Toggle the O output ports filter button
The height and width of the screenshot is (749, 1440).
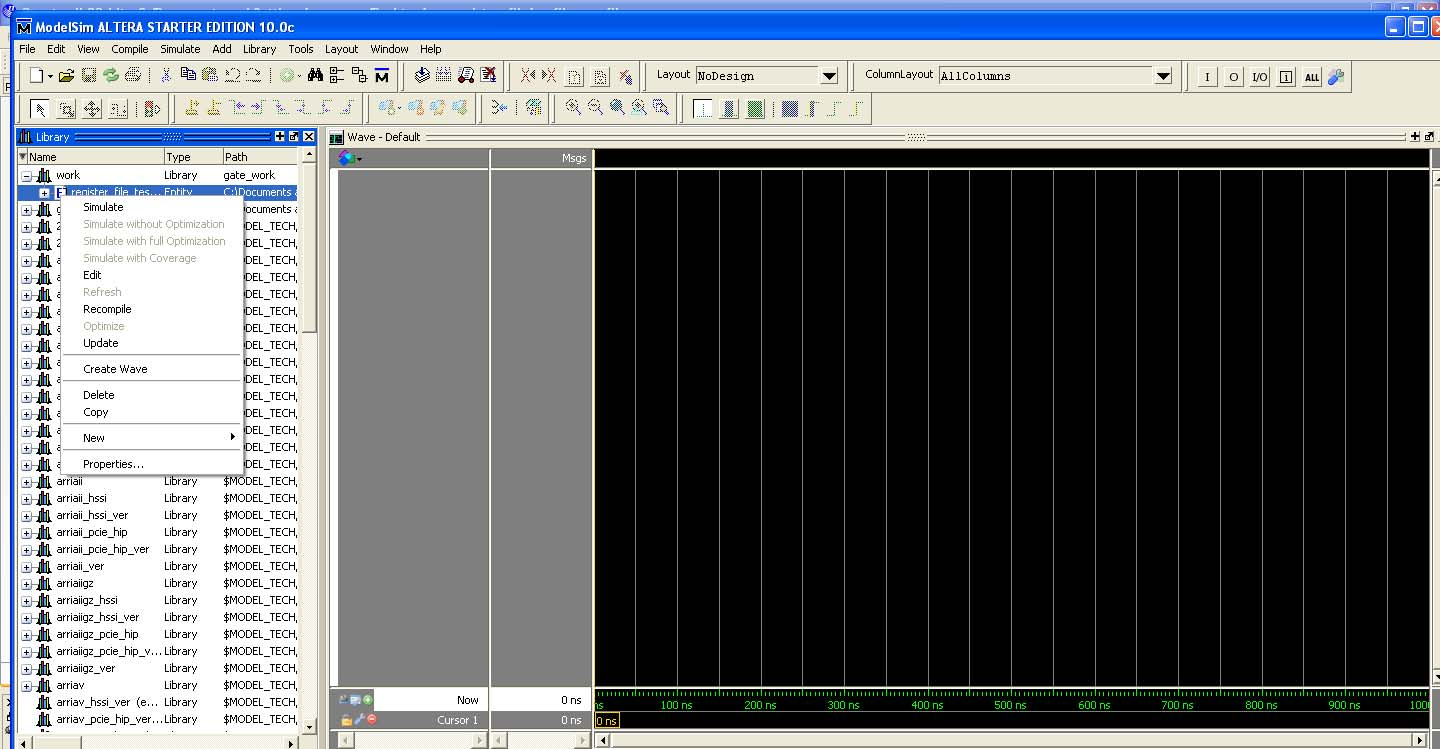pyautogui.click(x=1233, y=77)
